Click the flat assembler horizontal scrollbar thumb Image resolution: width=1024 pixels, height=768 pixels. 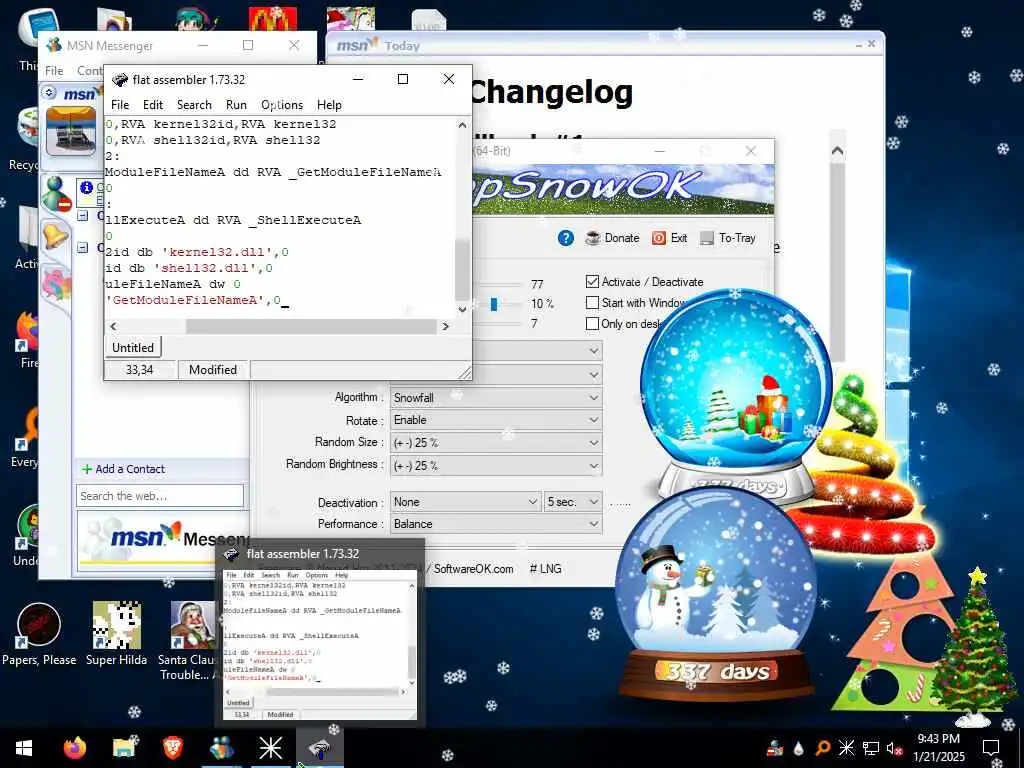click(311, 326)
